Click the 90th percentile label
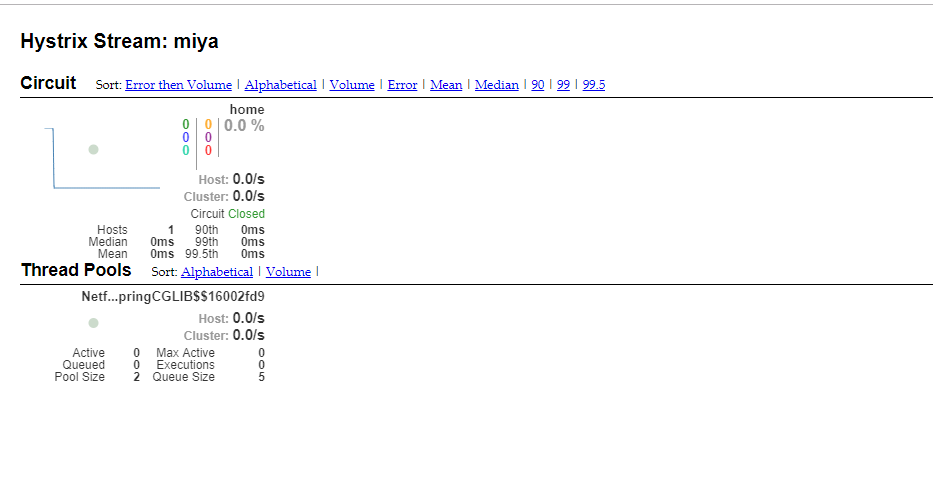 pyautogui.click(x=206, y=230)
